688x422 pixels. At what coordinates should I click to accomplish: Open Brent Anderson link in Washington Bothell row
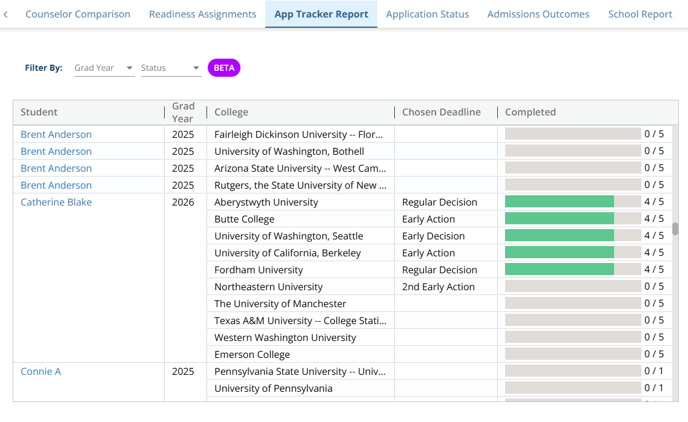[x=56, y=151]
